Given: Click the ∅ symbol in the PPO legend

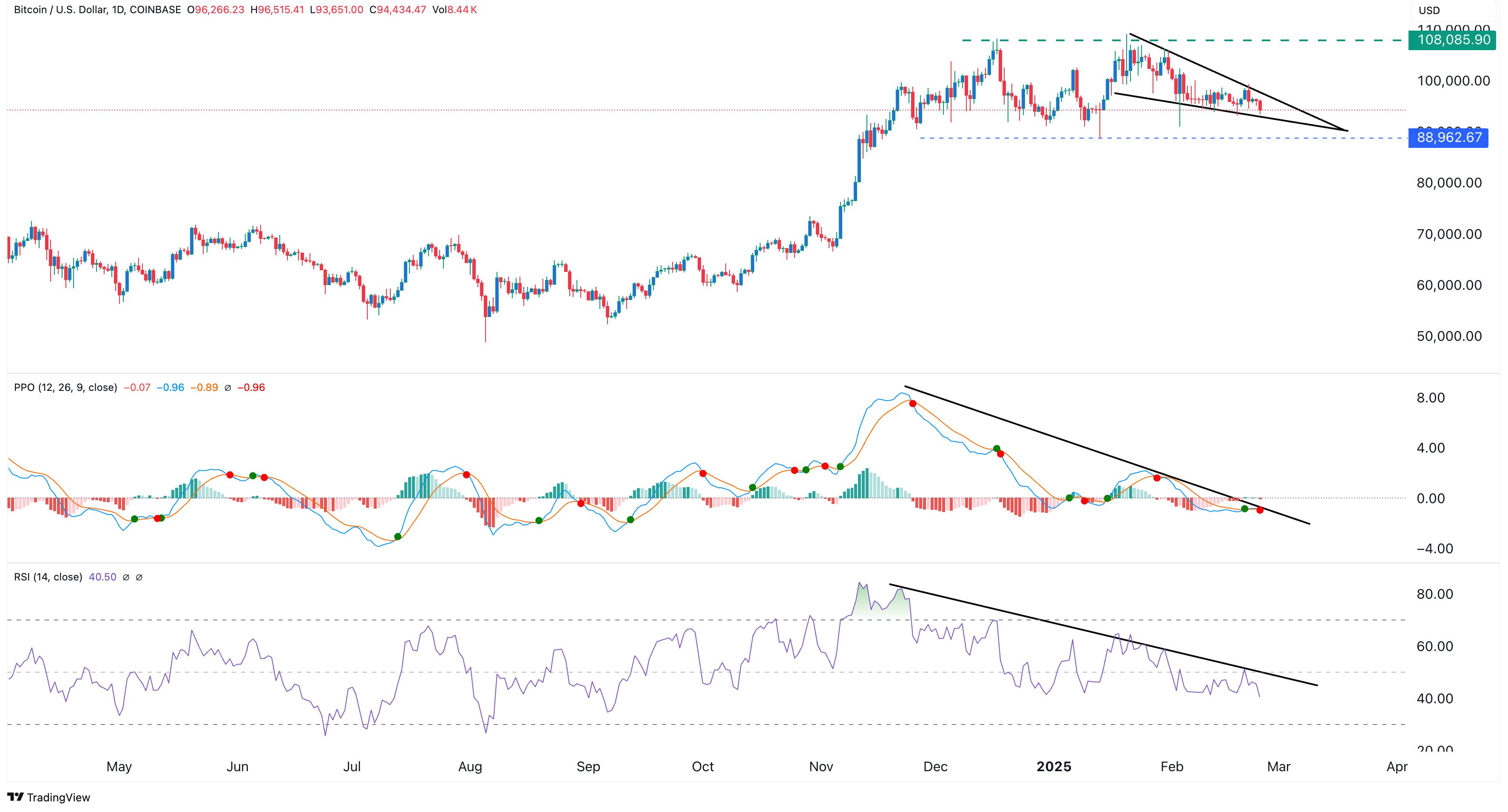Looking at the screenshot, I should click(228, 388).
